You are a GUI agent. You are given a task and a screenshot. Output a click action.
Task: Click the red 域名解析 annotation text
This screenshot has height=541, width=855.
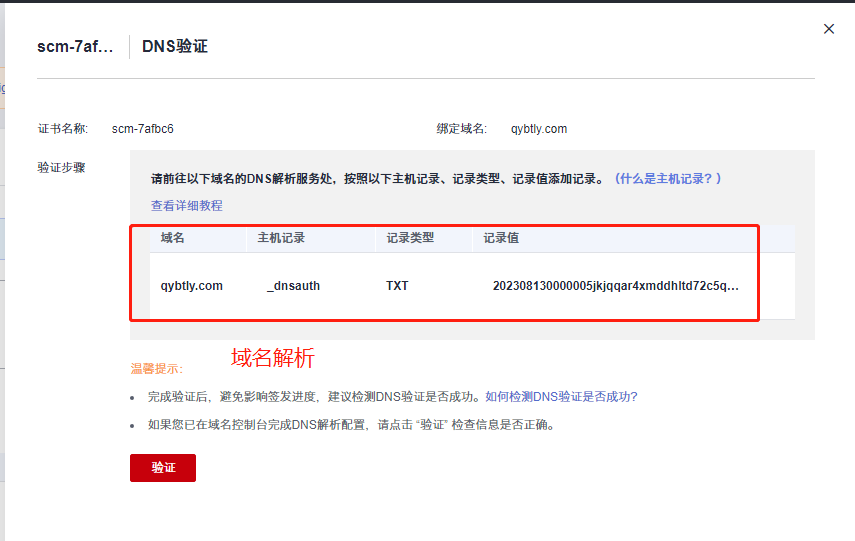pos(273,357)
